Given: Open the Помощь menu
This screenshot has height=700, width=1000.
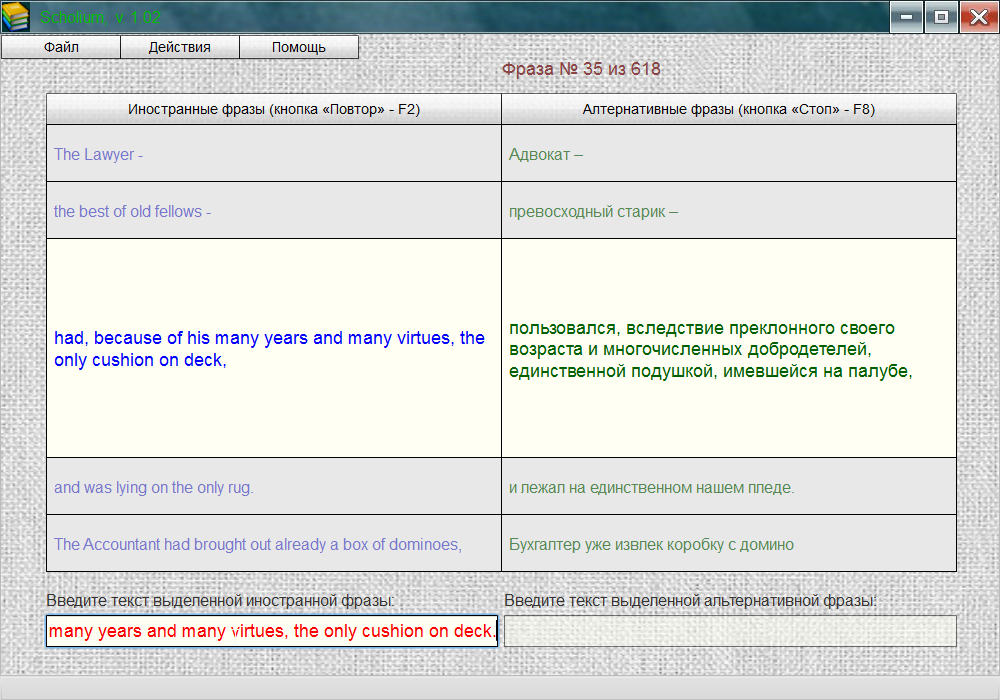Looking at the screenshot, I should tap(299, 47).
